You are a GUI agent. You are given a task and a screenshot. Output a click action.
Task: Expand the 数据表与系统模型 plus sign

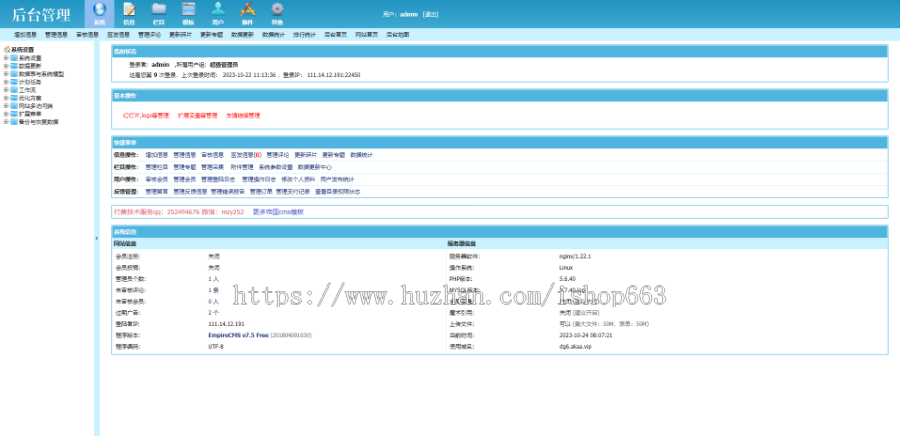[6, 74]
